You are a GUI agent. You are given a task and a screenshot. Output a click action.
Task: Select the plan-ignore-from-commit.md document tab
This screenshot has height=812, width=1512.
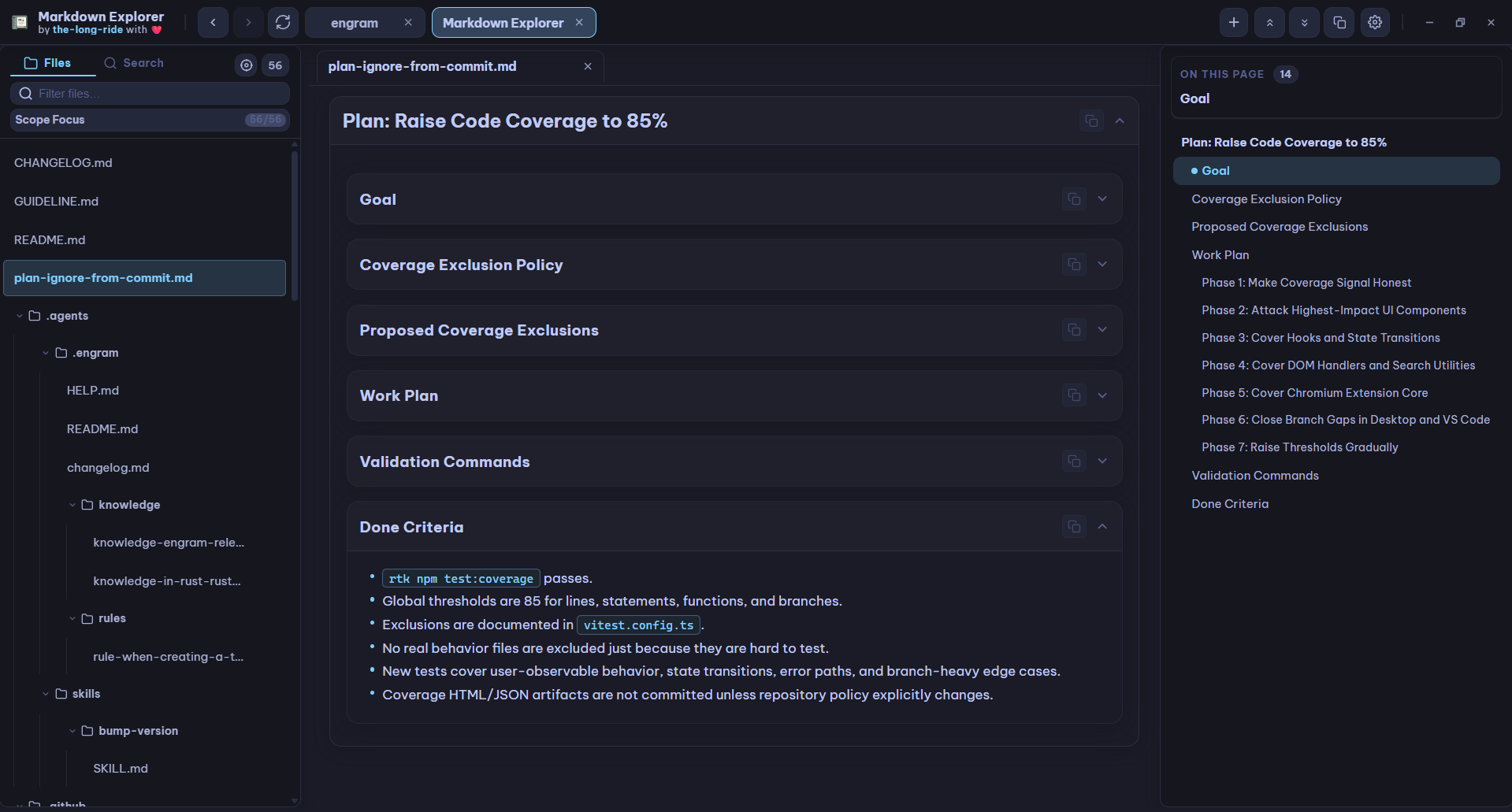(422, 67)
